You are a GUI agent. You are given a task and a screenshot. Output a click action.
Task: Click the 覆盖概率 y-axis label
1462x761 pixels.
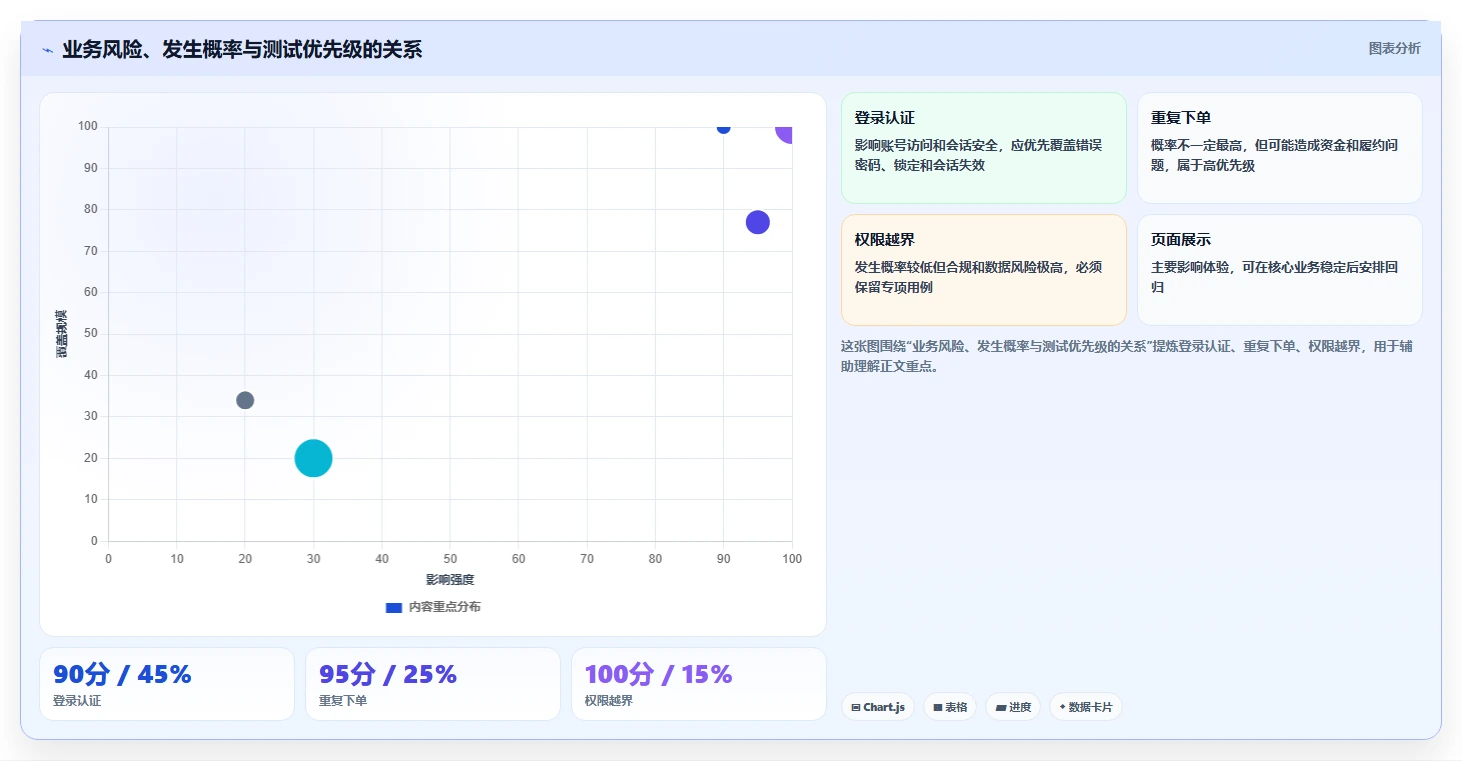click(62, 334)
